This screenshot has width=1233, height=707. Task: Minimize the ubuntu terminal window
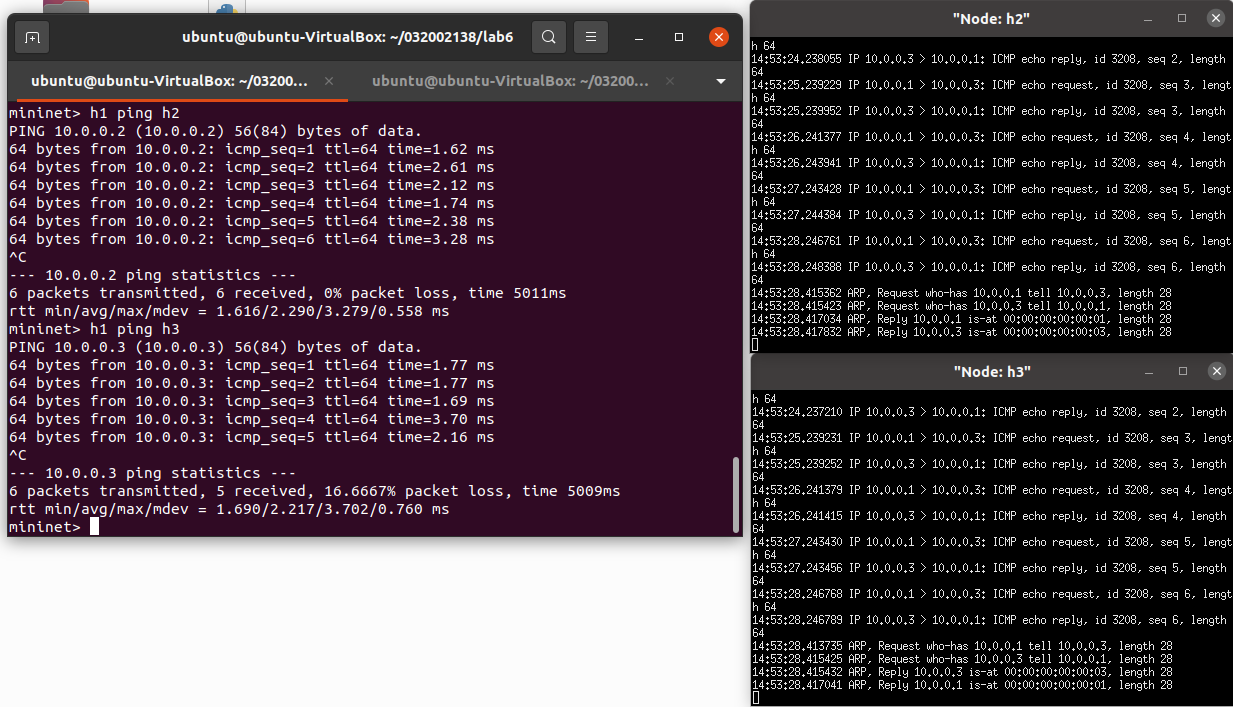pyautogui.click(x=640, y=38)
